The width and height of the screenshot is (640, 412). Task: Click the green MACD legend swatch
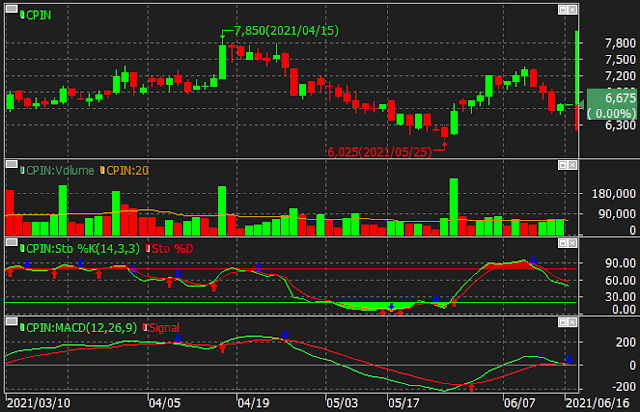tap(22, 327)
